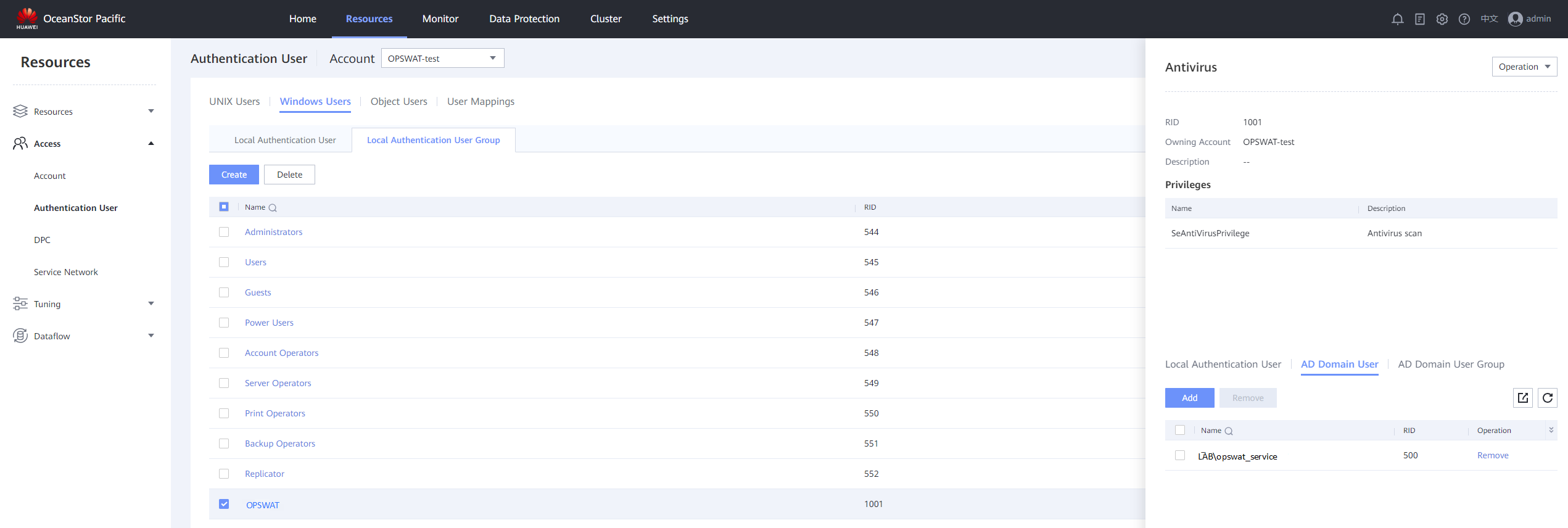
Task: Open the Administrators group link
Action: coord(273,232)
